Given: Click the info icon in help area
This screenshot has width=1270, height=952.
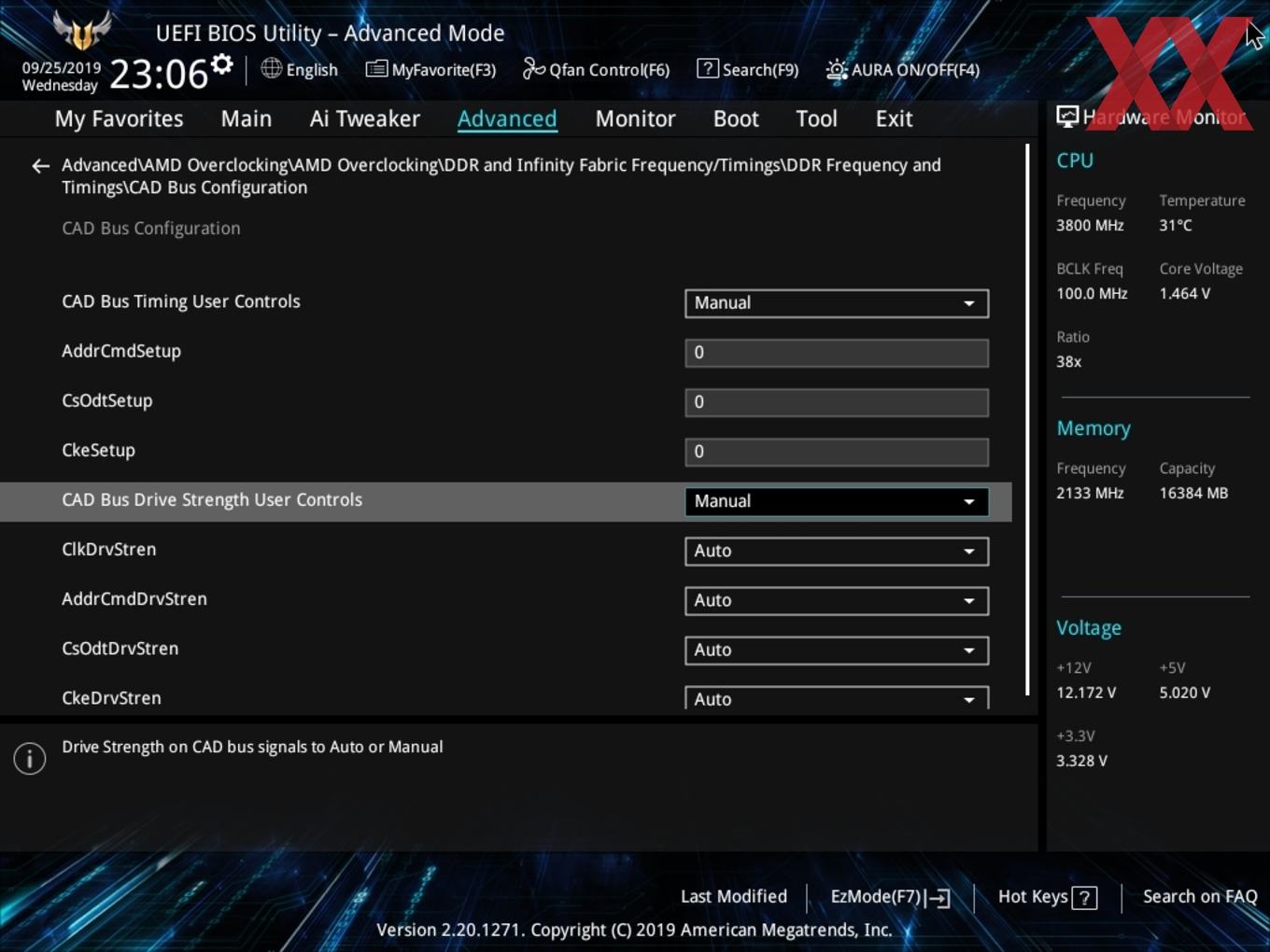Looking at the screenshot, I should click(x=30, y=758).
